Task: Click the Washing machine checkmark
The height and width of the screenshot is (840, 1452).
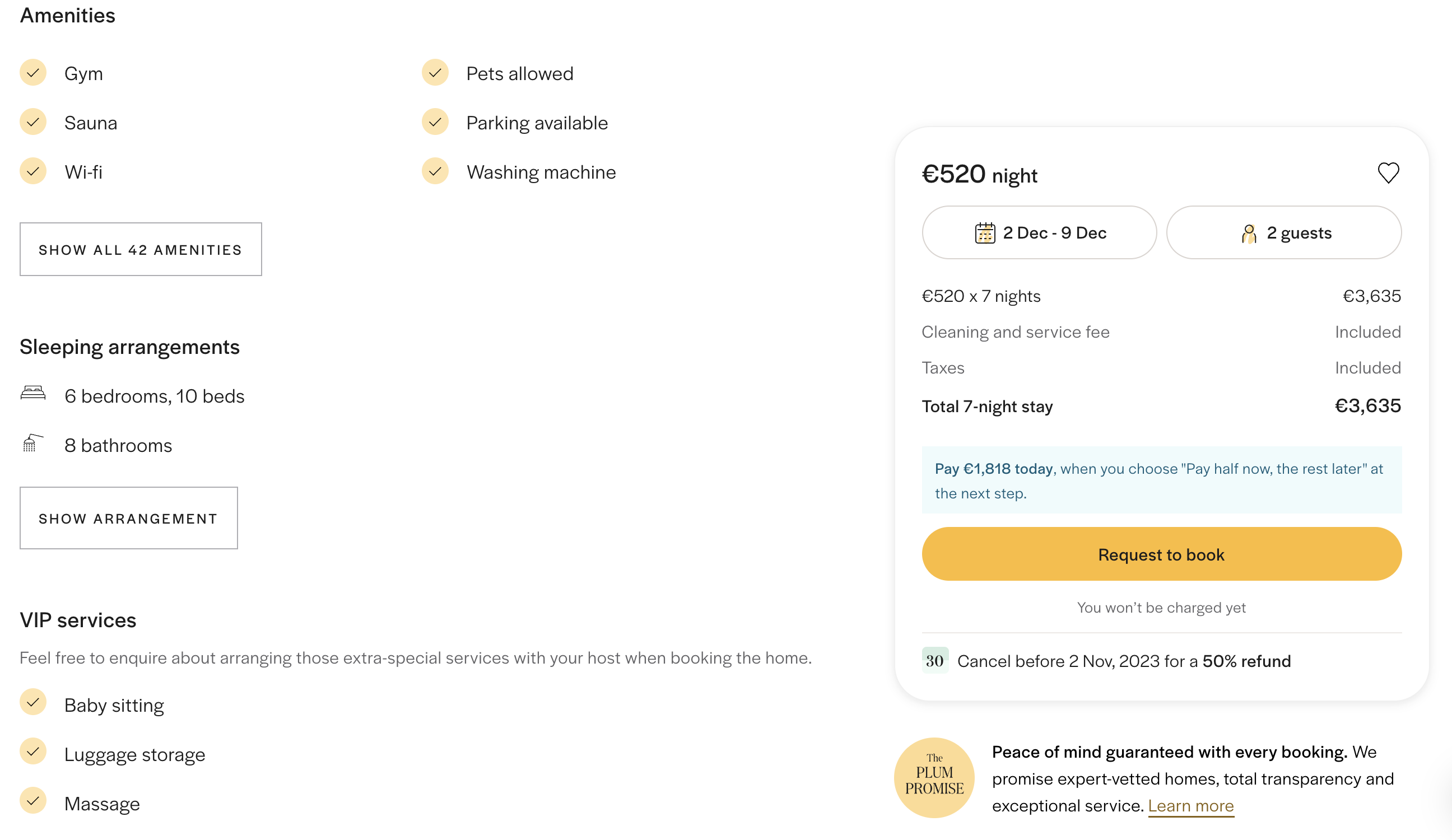Action: [435, 171]
